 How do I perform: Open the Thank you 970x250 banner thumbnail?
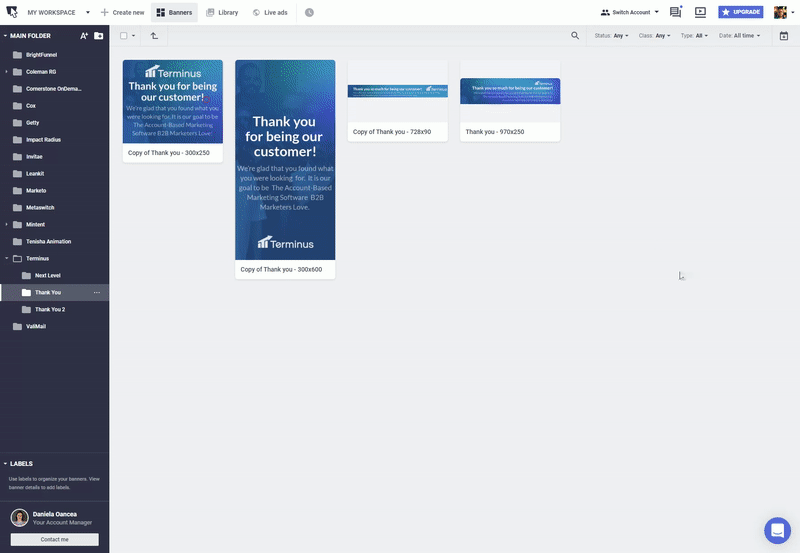pyautogui.click(x=510, y=91)
